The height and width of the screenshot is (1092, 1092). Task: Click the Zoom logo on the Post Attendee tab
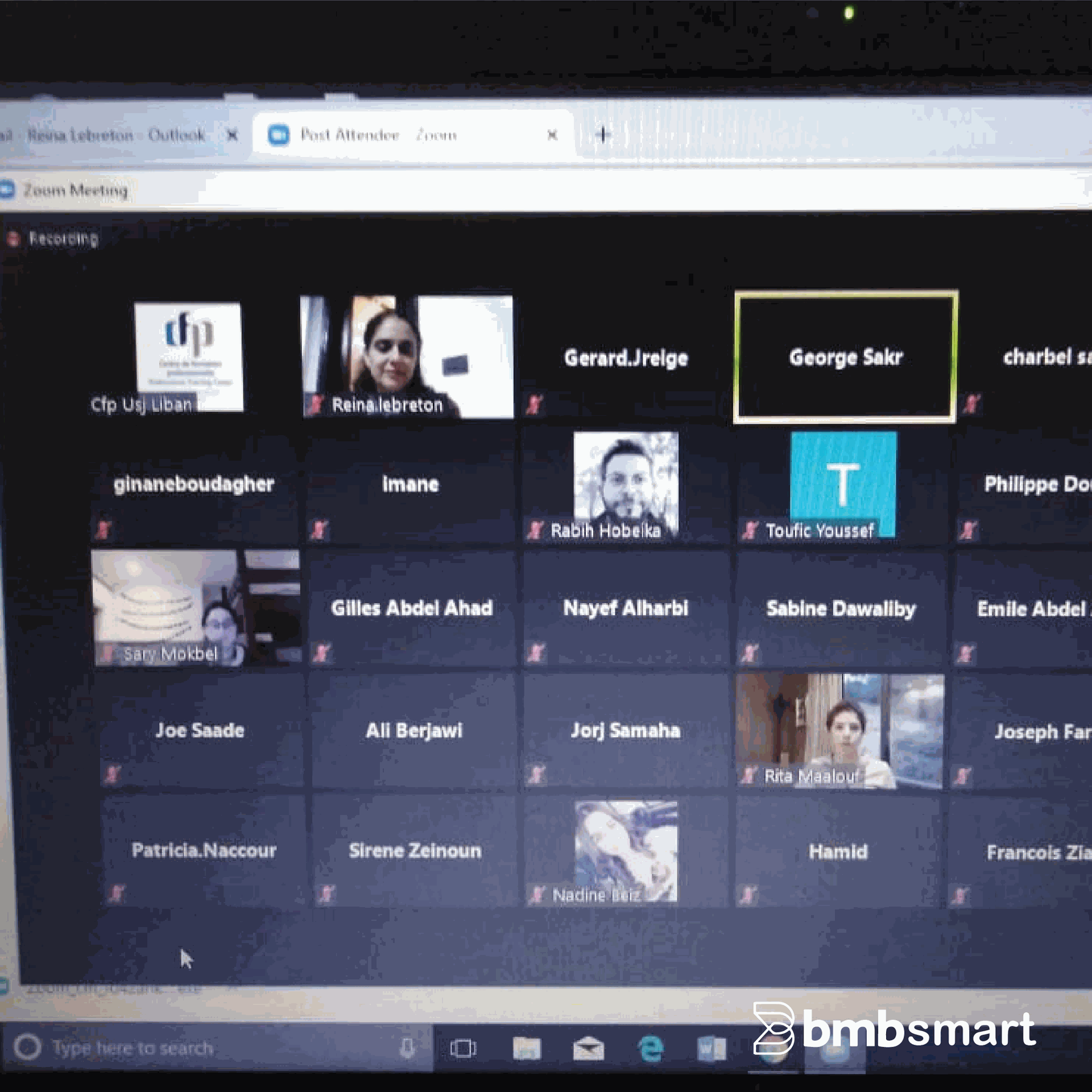click(x=278, y=135)
